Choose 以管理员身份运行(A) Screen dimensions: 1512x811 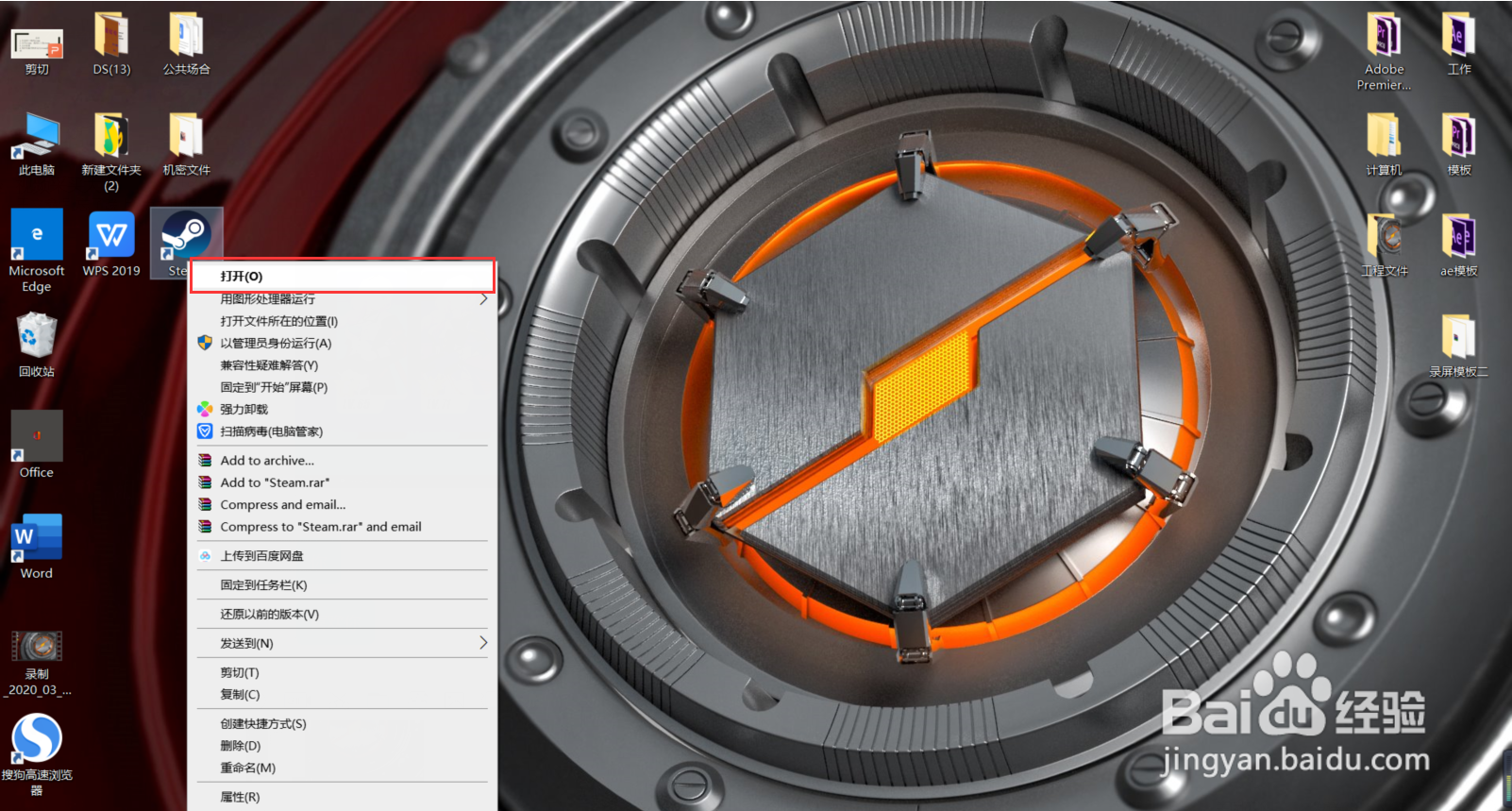[343, 343]
